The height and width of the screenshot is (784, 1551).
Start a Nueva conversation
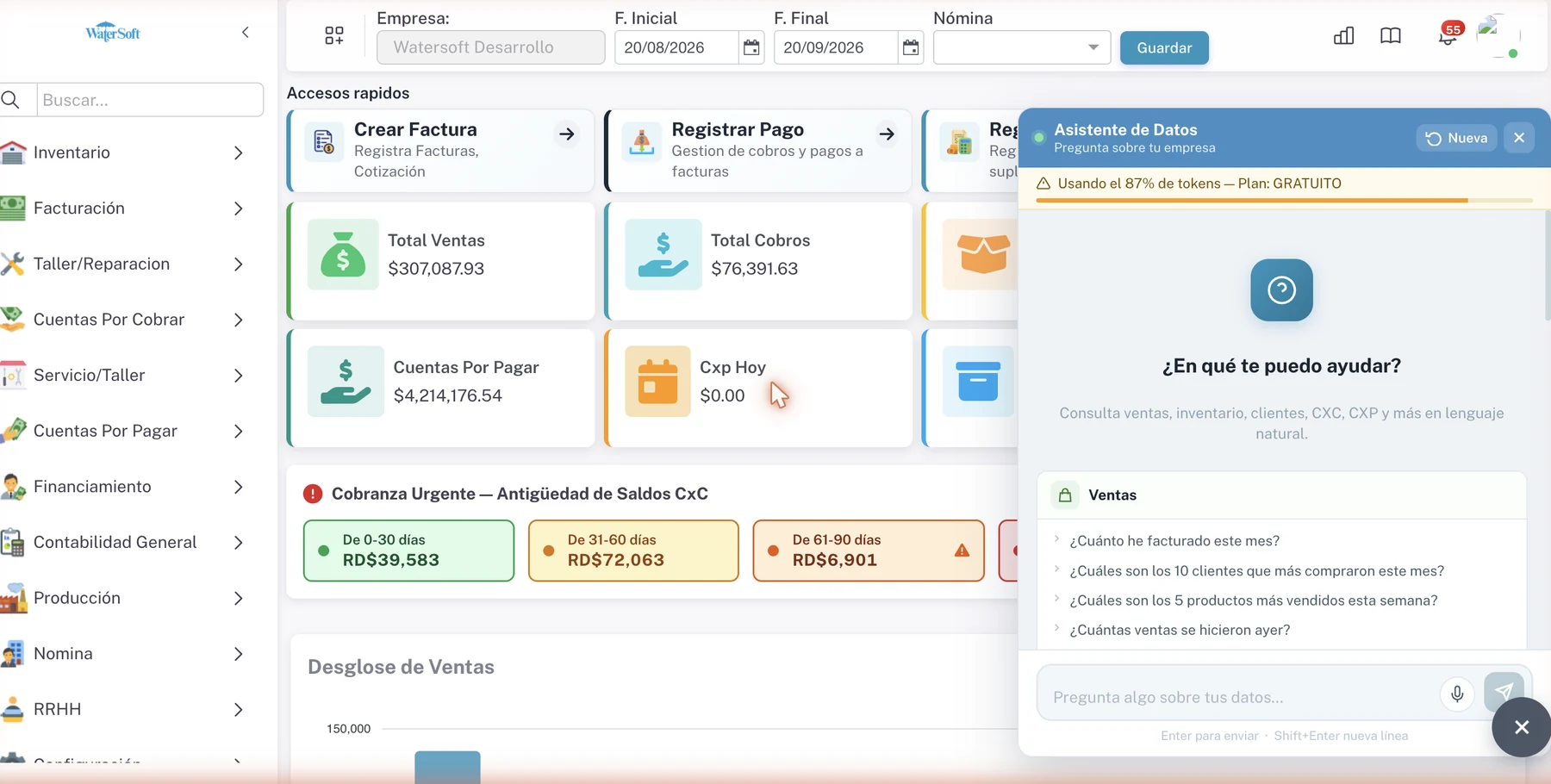[x=1456, y=138]
